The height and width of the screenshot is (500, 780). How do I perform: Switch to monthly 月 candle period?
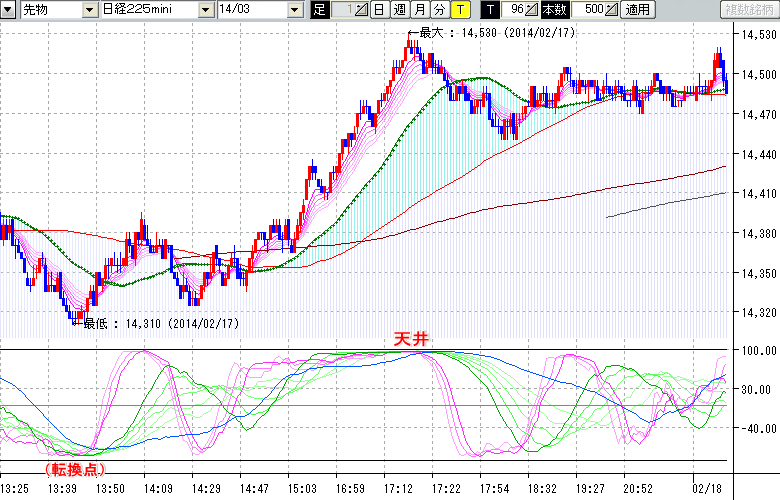pos(419,9)
